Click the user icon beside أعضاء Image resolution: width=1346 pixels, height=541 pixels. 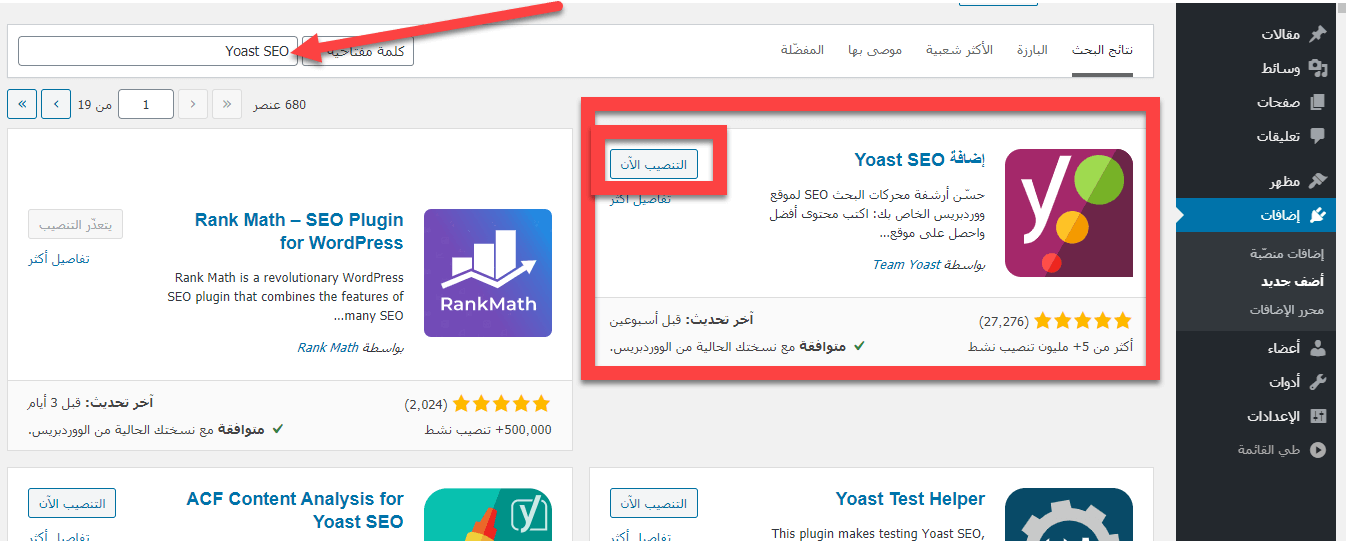coord(1317,348)
